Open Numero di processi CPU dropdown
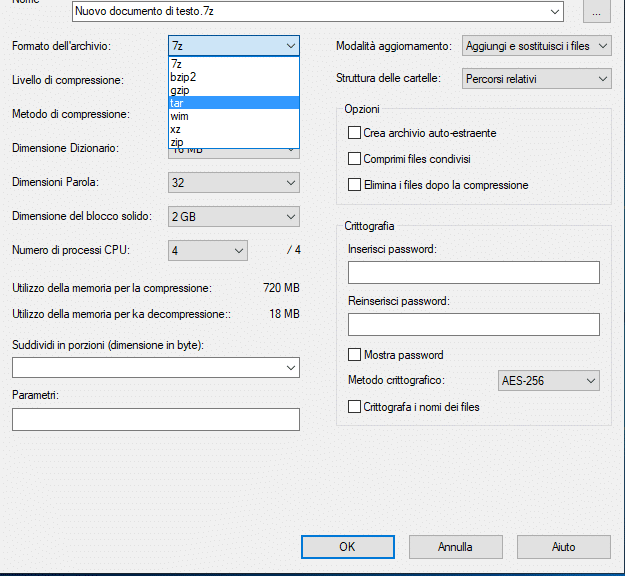This screenshot has height=576, width=625. (208, 250)
